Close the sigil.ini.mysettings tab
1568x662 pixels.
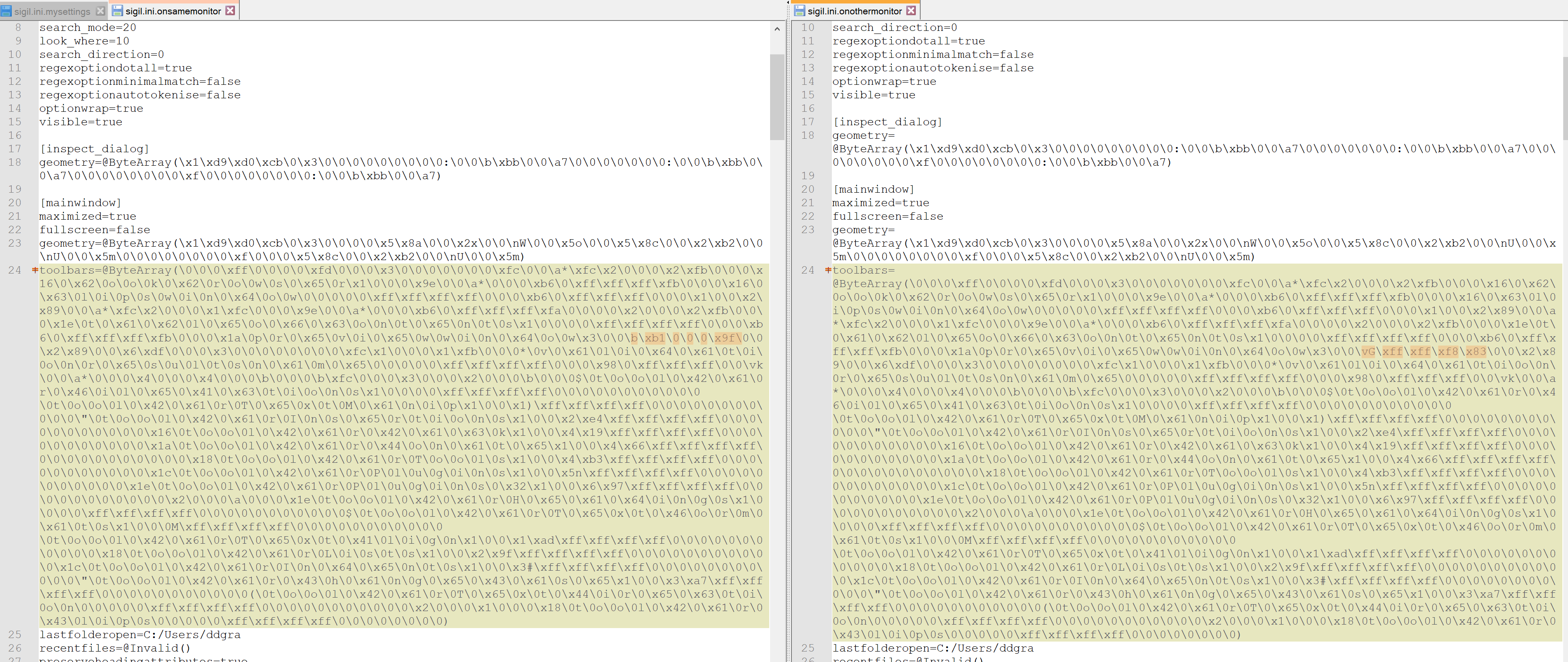pyautogui.click(x=101, y=11)
